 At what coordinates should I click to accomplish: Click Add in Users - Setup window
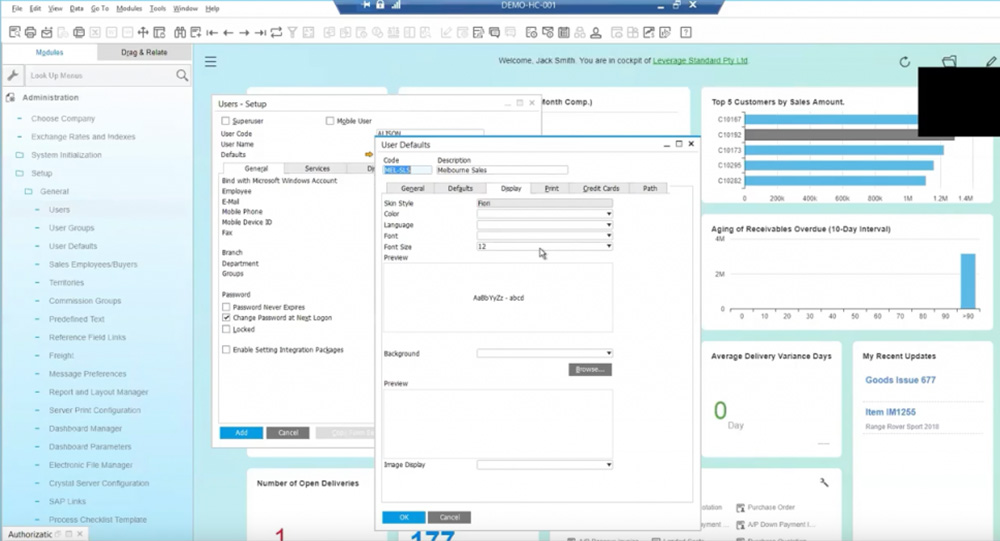coord(241,433)
